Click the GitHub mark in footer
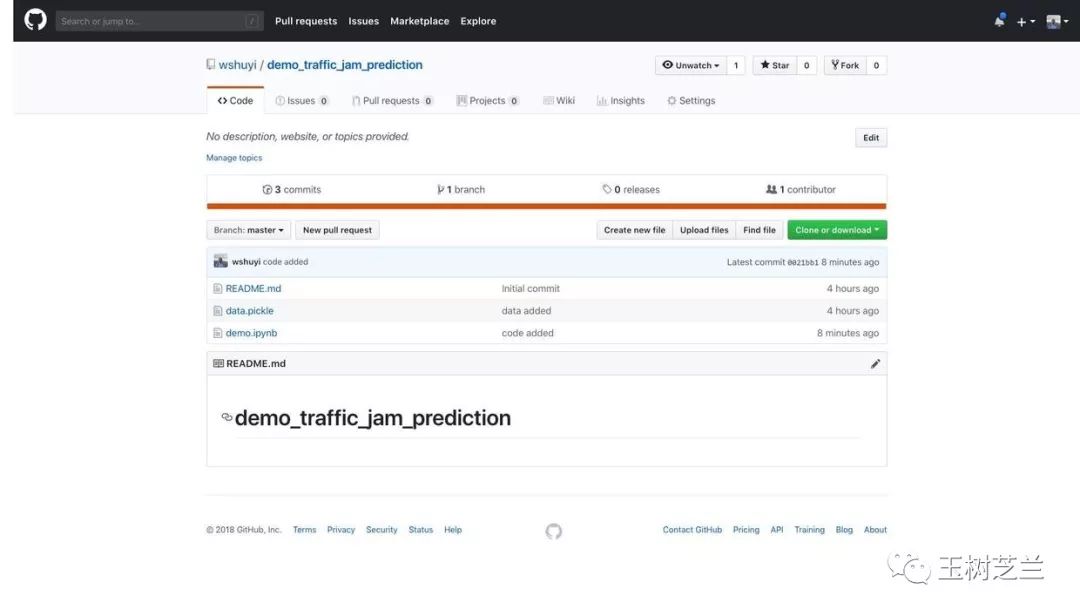Viewport: 1080px width, 616px height. (554, 531)
